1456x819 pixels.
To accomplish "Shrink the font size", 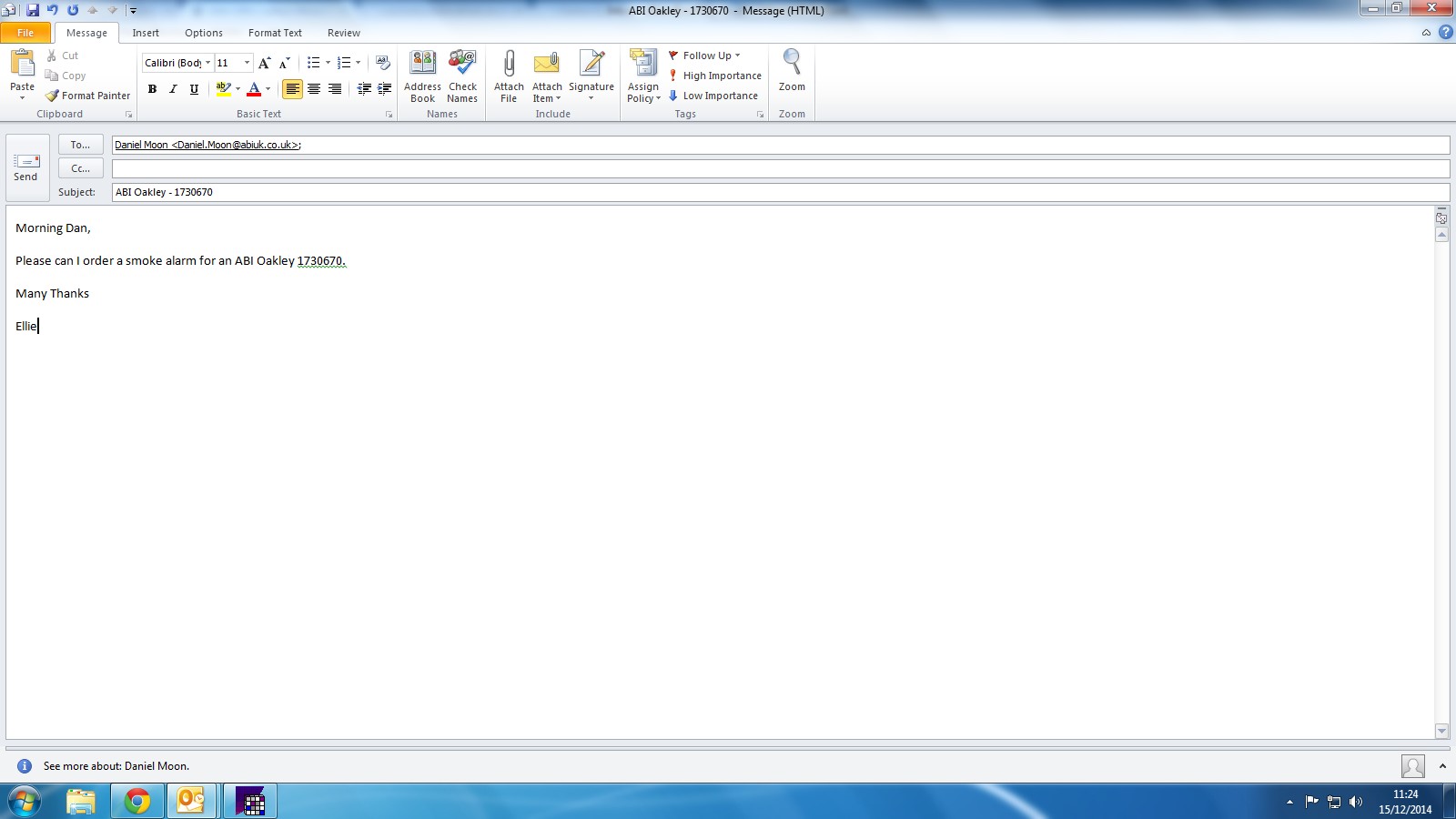I will (285, 63).
